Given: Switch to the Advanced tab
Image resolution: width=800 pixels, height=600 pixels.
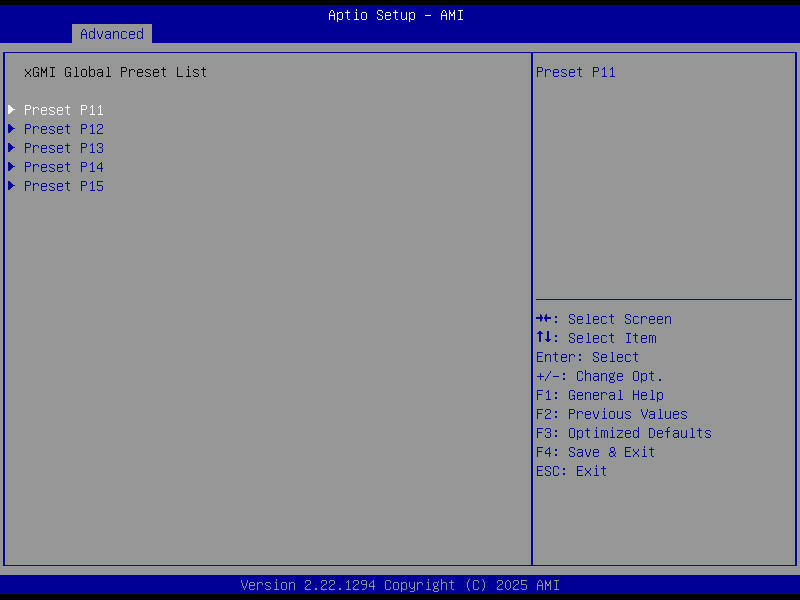Looking at the screenshot, I should coord(111,33).
